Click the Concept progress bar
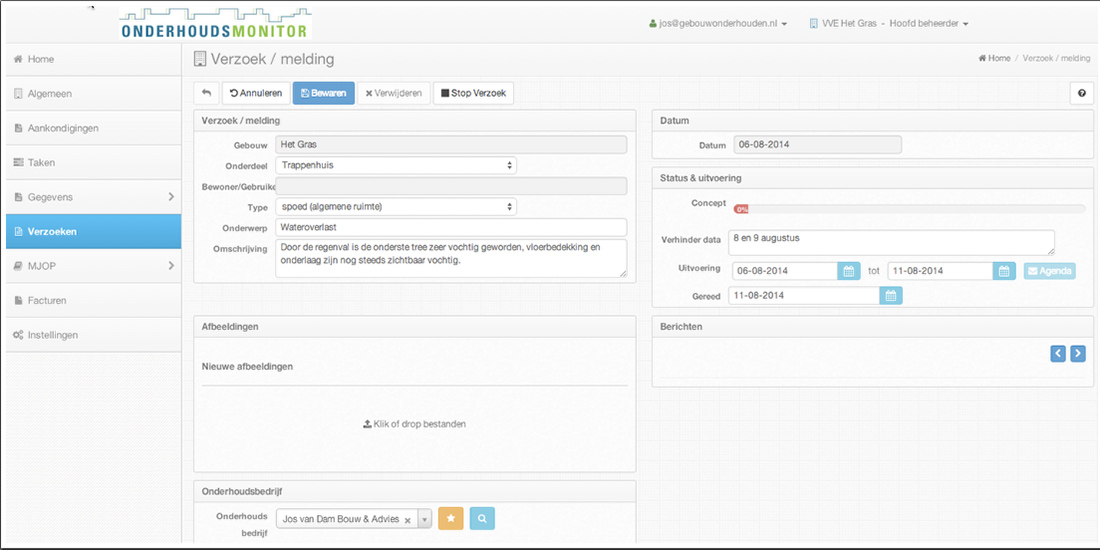The height and width of the screenshot is (550, 1100). (909, 209)
